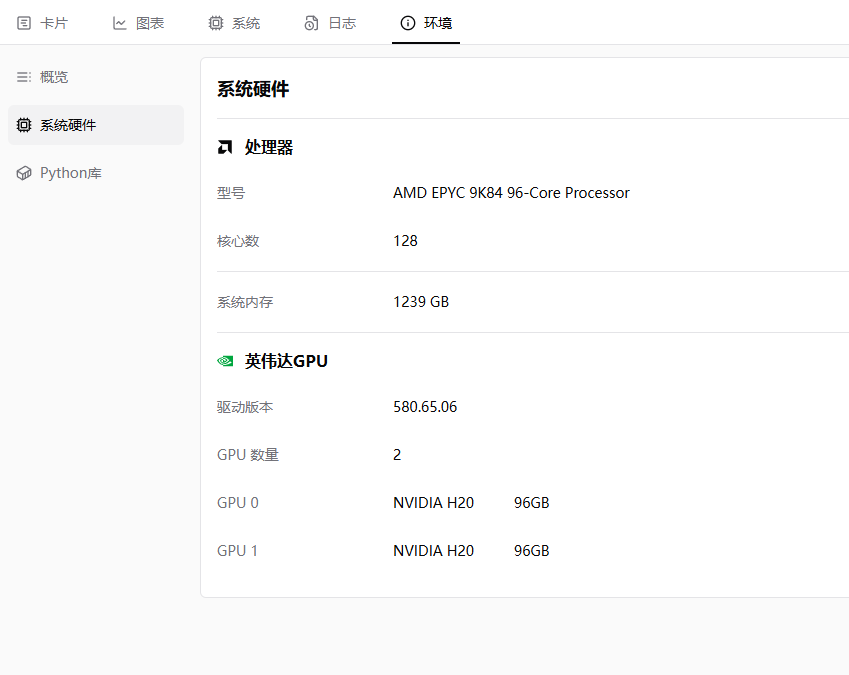This screenshot has height=675, width=849.
Task: Click the GPU count value 2
Action: tap(397, 455)
